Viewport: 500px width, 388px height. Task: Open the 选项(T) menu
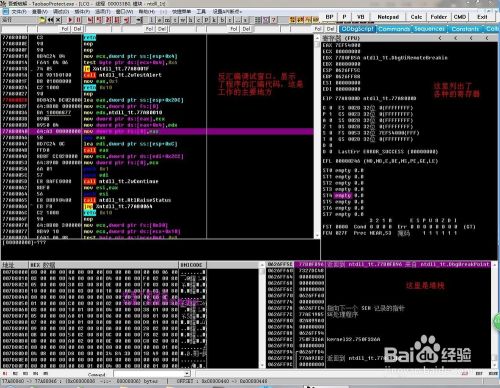pyautogui.click(x=103, y=12)
